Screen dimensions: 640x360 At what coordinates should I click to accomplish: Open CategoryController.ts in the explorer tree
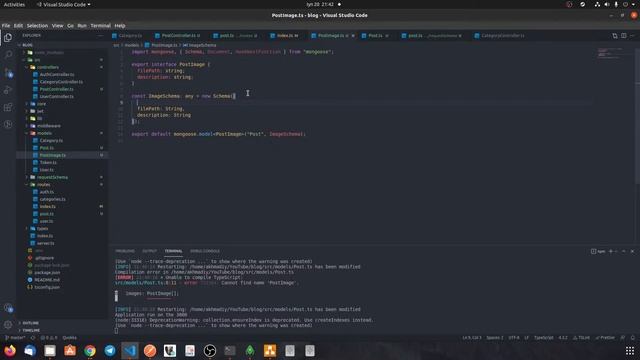click(x=61, y=82)
